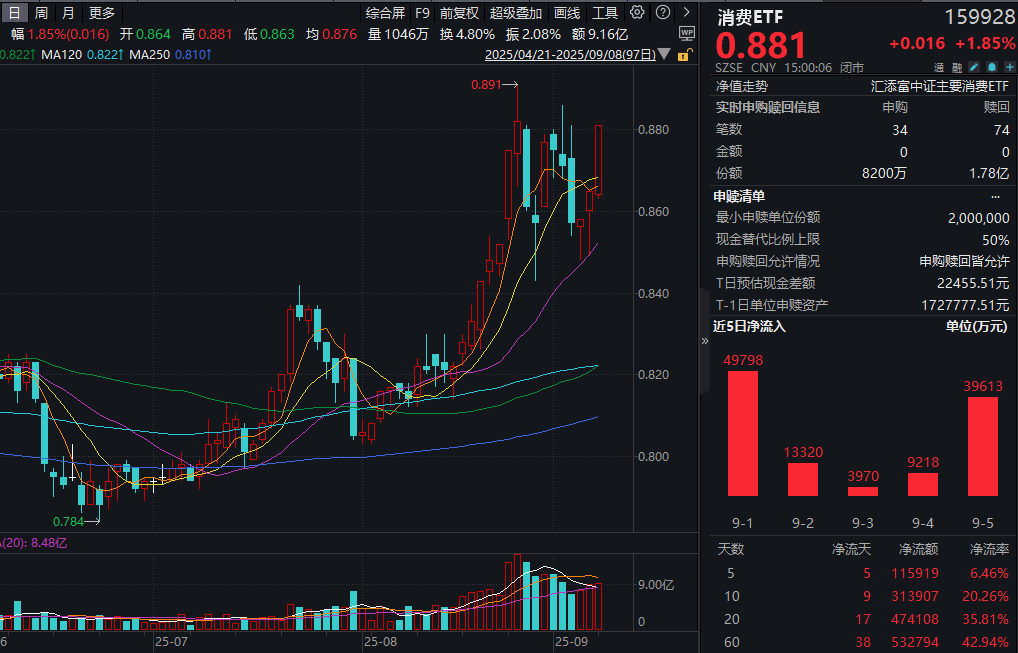Open the 工具 tools menu

point(607,12)
